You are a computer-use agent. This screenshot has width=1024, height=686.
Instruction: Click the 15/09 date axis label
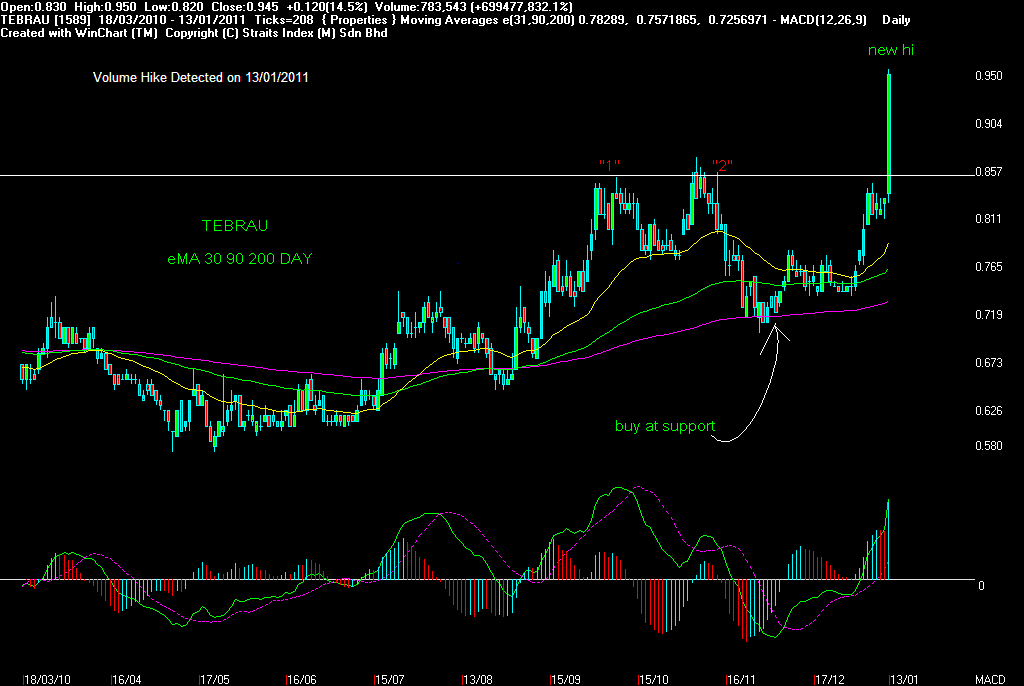(x=566, y=680)
